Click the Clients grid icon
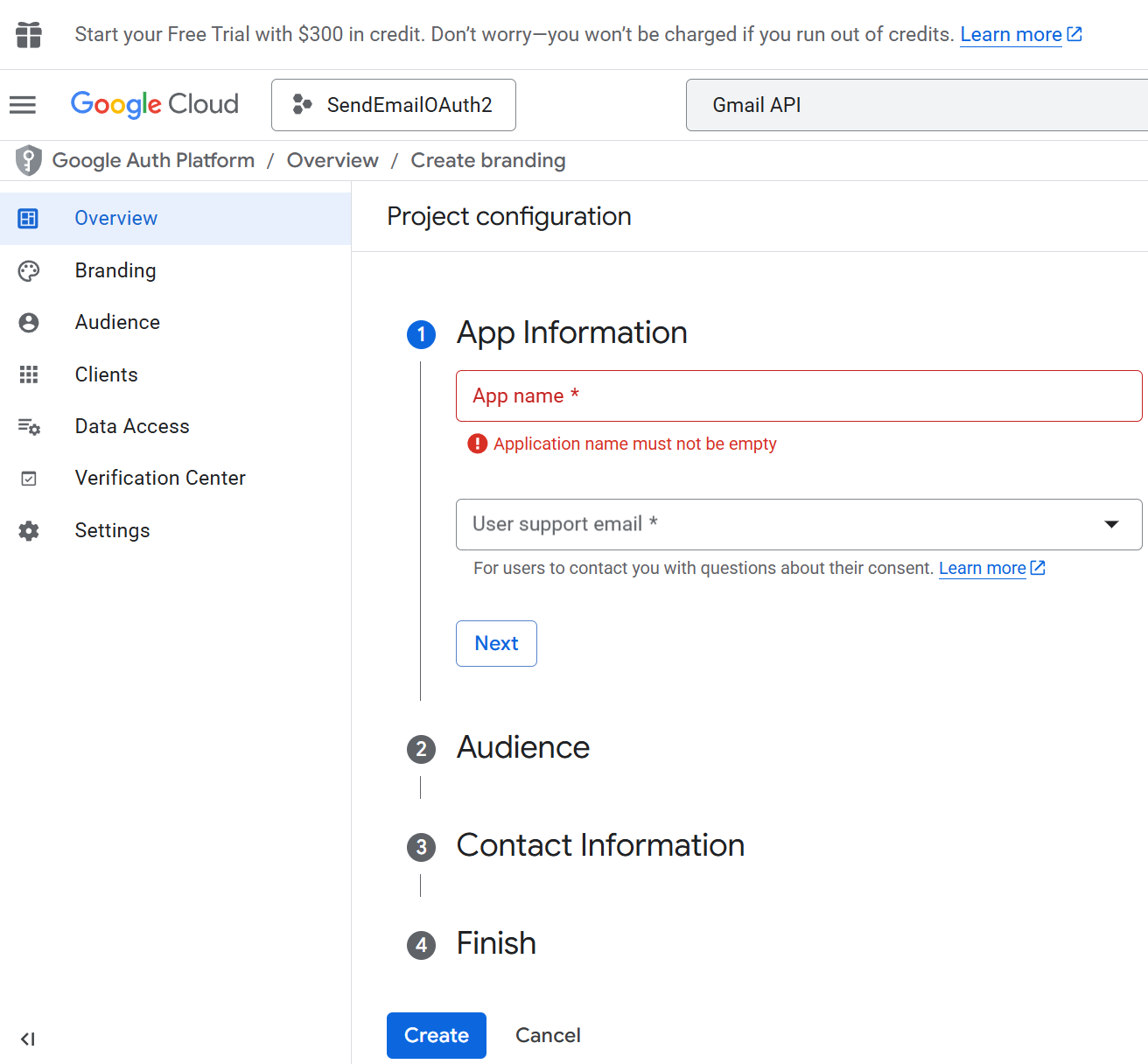The width and height of the screenshot is (1148, 1064). [29, 374]
